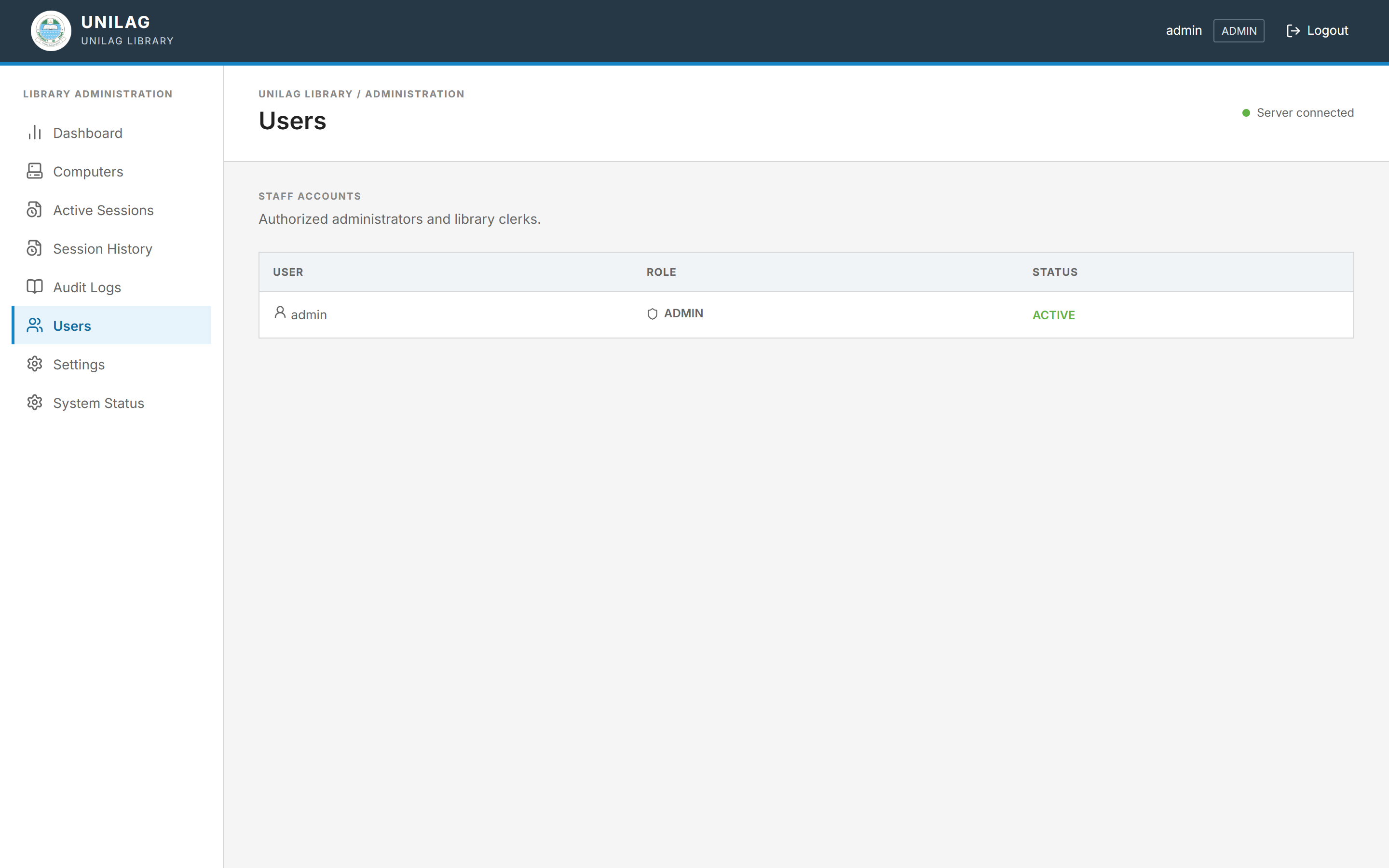Click the Users page heading

pos(292,121)
